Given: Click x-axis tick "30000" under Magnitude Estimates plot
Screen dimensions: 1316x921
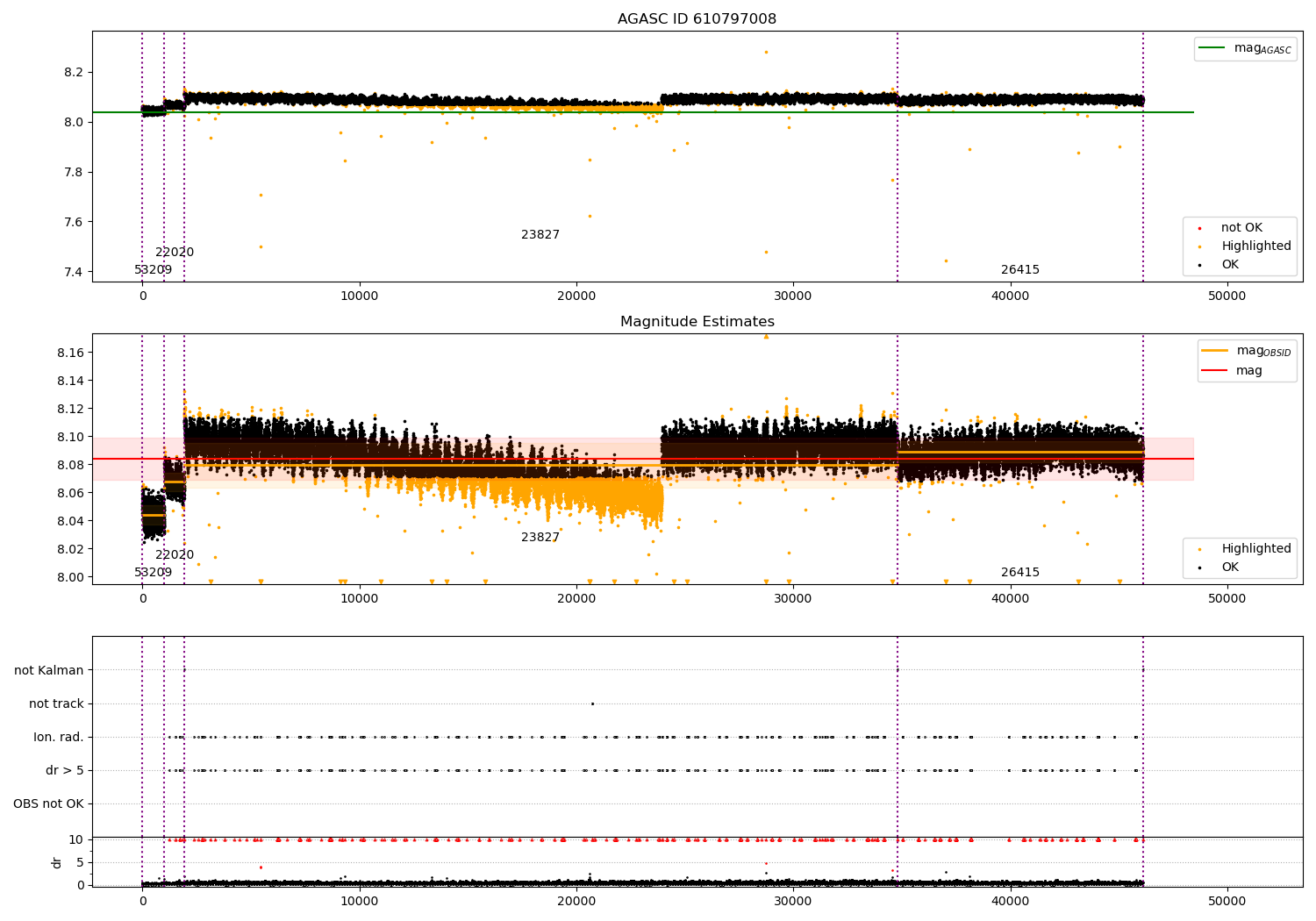Looking at the screenshot, I should (x=793, y=599).
